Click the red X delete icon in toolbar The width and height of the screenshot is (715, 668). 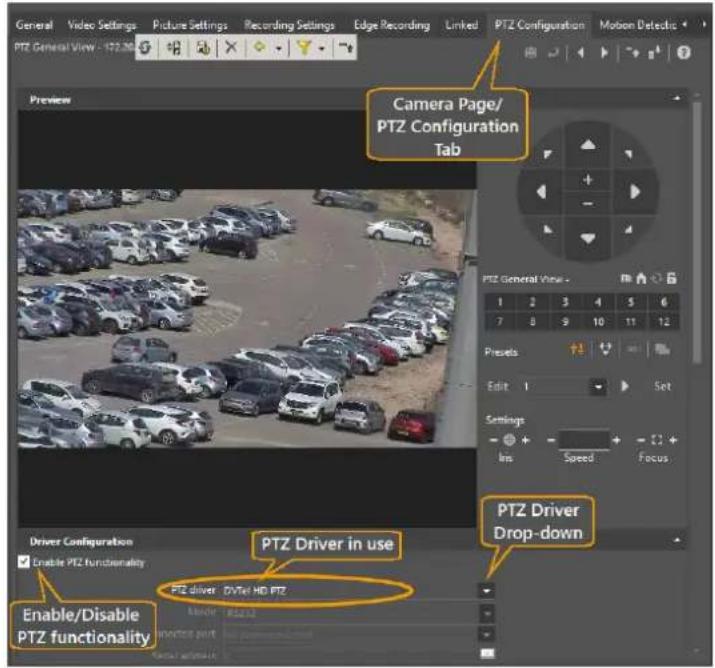click(231, 47)
